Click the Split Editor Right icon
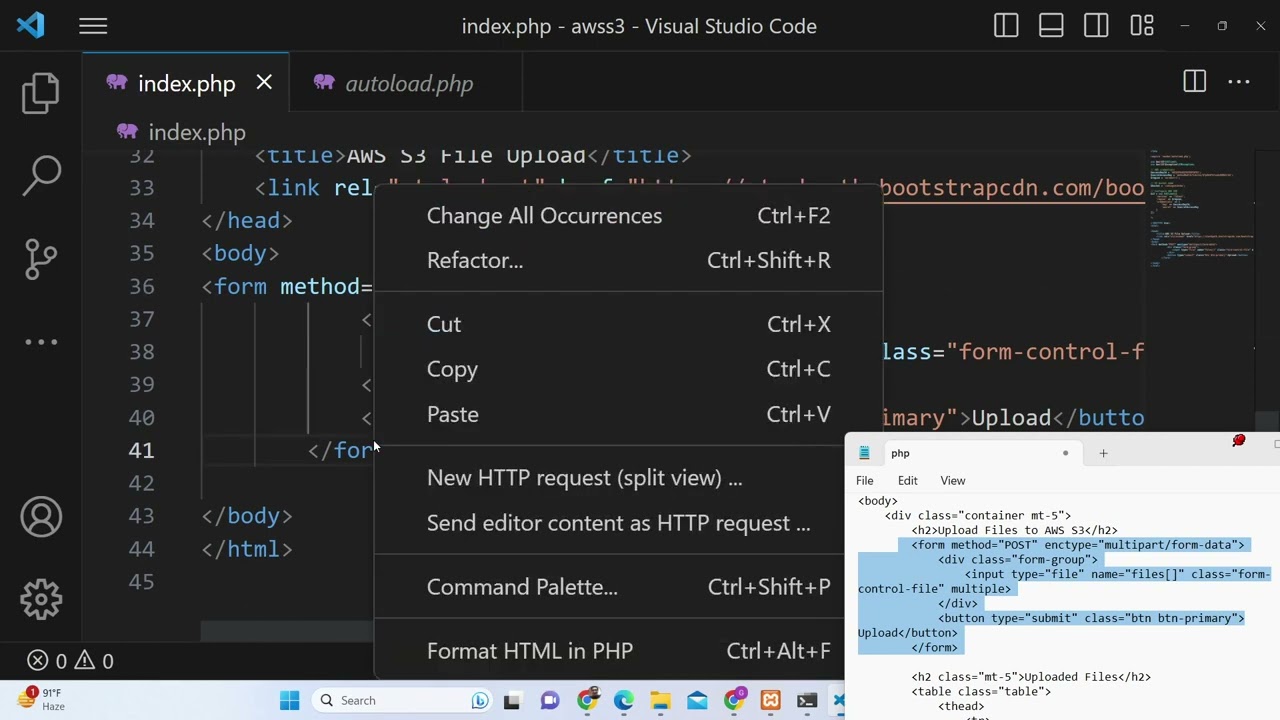 (x=1194, y=82)
